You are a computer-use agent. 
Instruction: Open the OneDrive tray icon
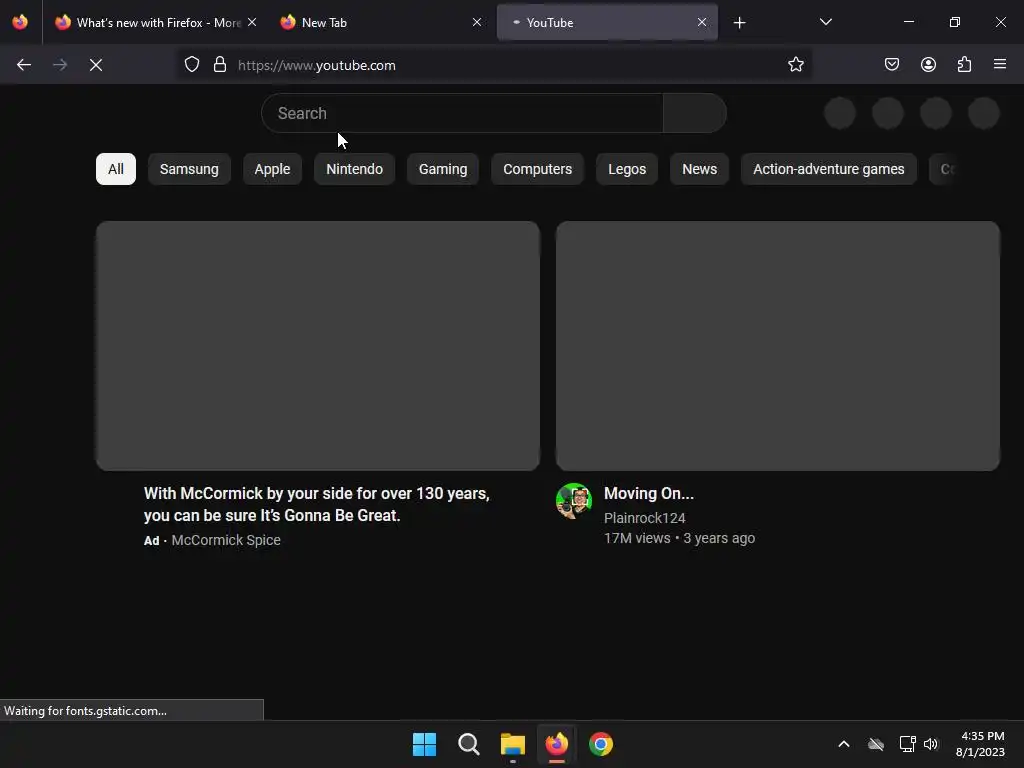tap(876, 744)
